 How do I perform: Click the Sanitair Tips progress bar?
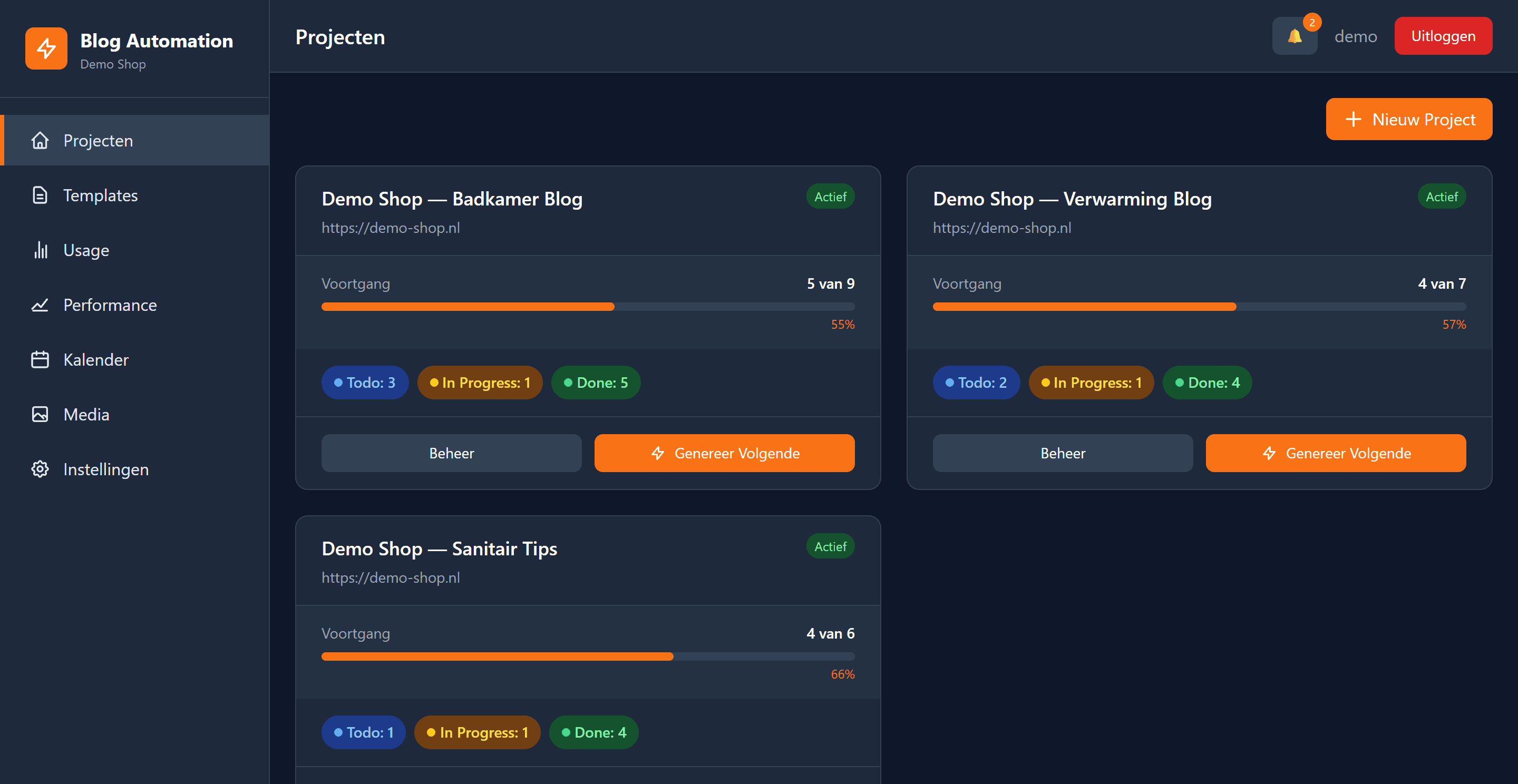click(588, 656)
